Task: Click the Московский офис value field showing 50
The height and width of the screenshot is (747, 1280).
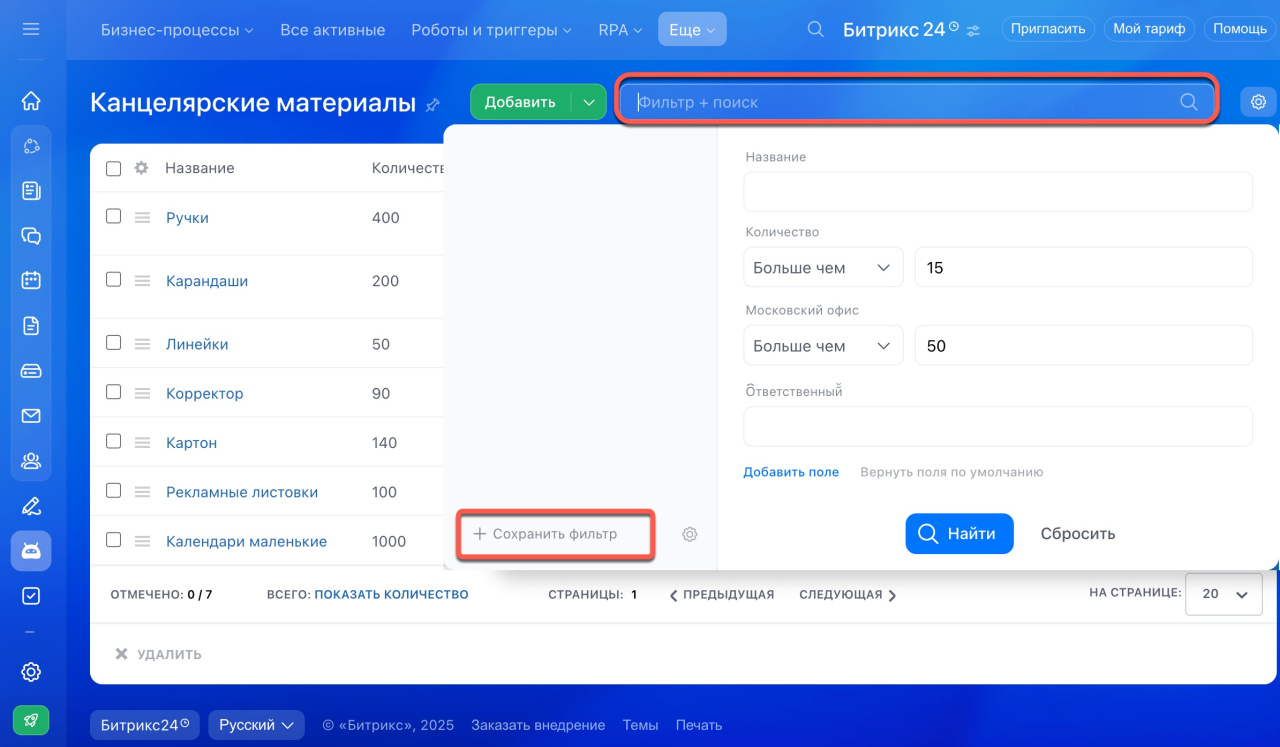Action: pyautogui.click(x=1084, y=346)
